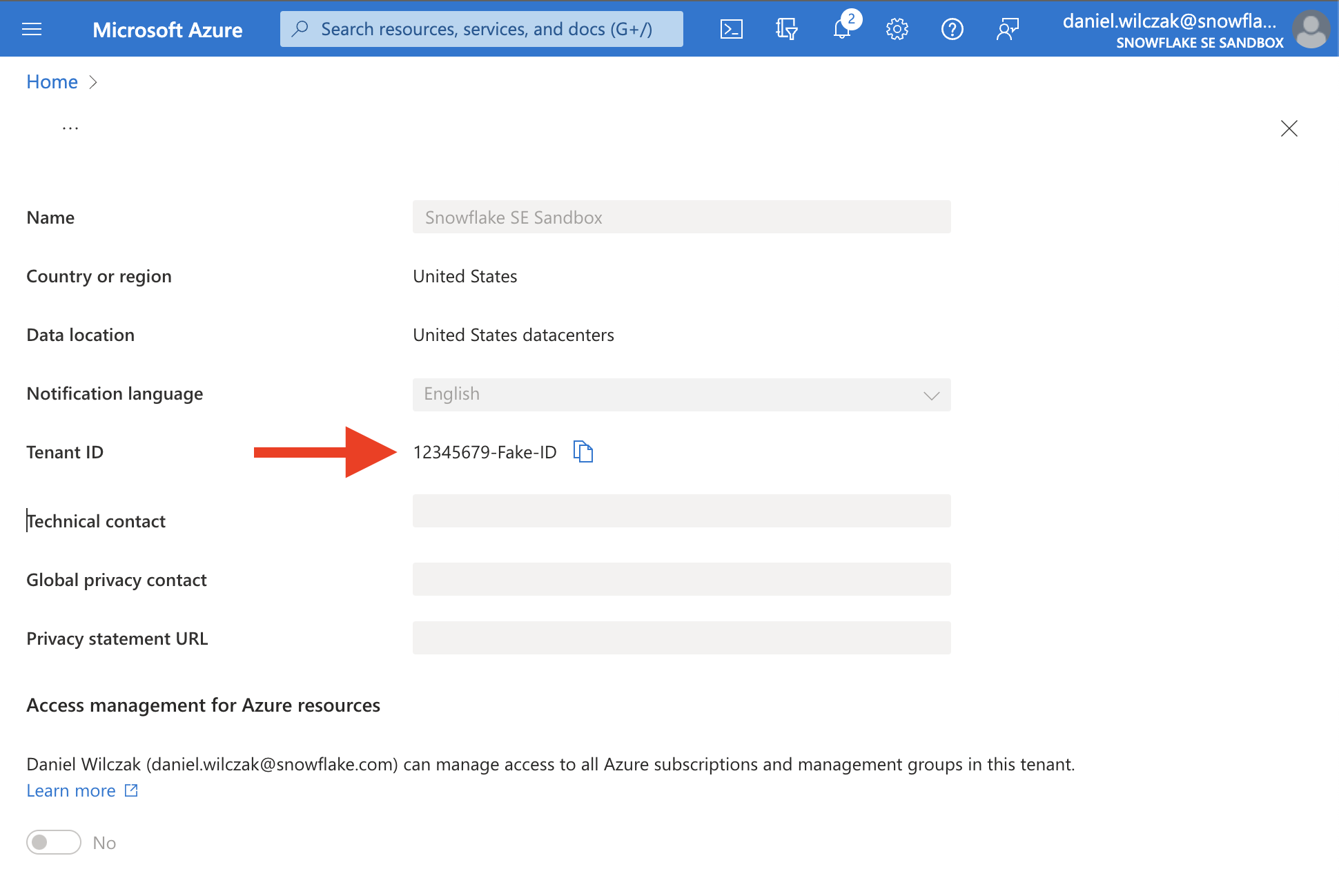The height and width of the screenshot is (896, 1339).
Task: Open the Learn more link
Action: pyautogui.click(x=82, y=790)
